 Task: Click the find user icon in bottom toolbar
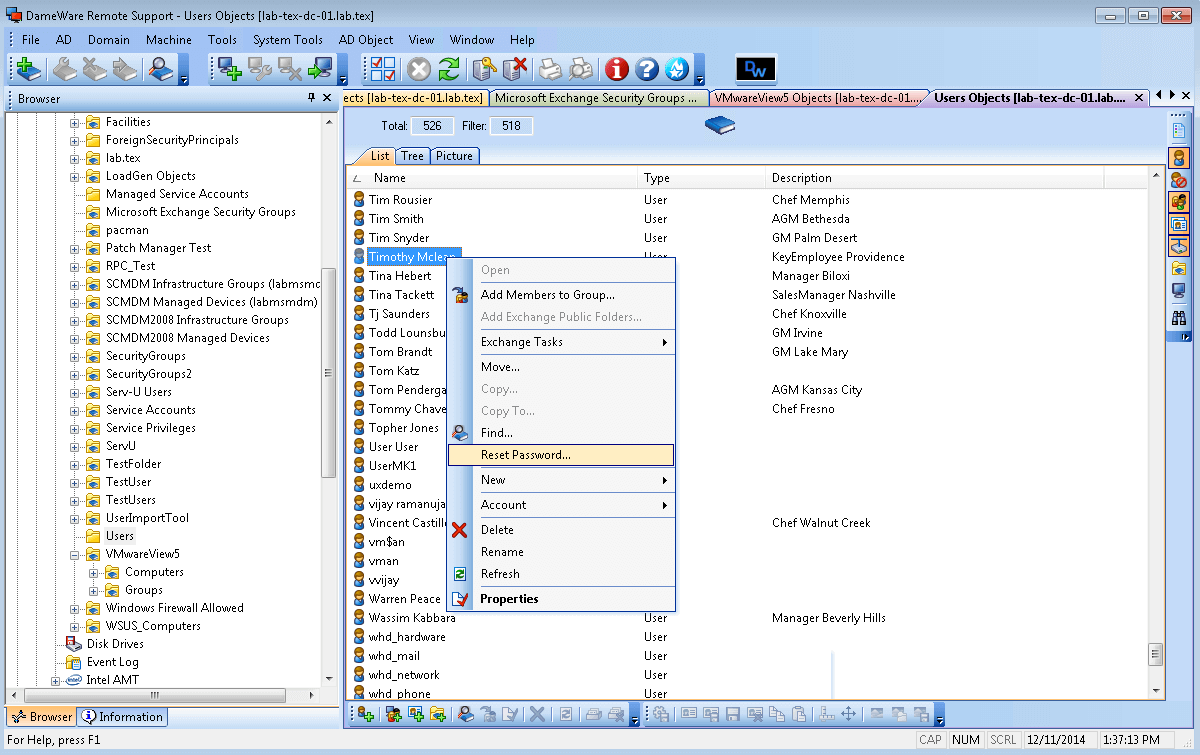[466, 714]
